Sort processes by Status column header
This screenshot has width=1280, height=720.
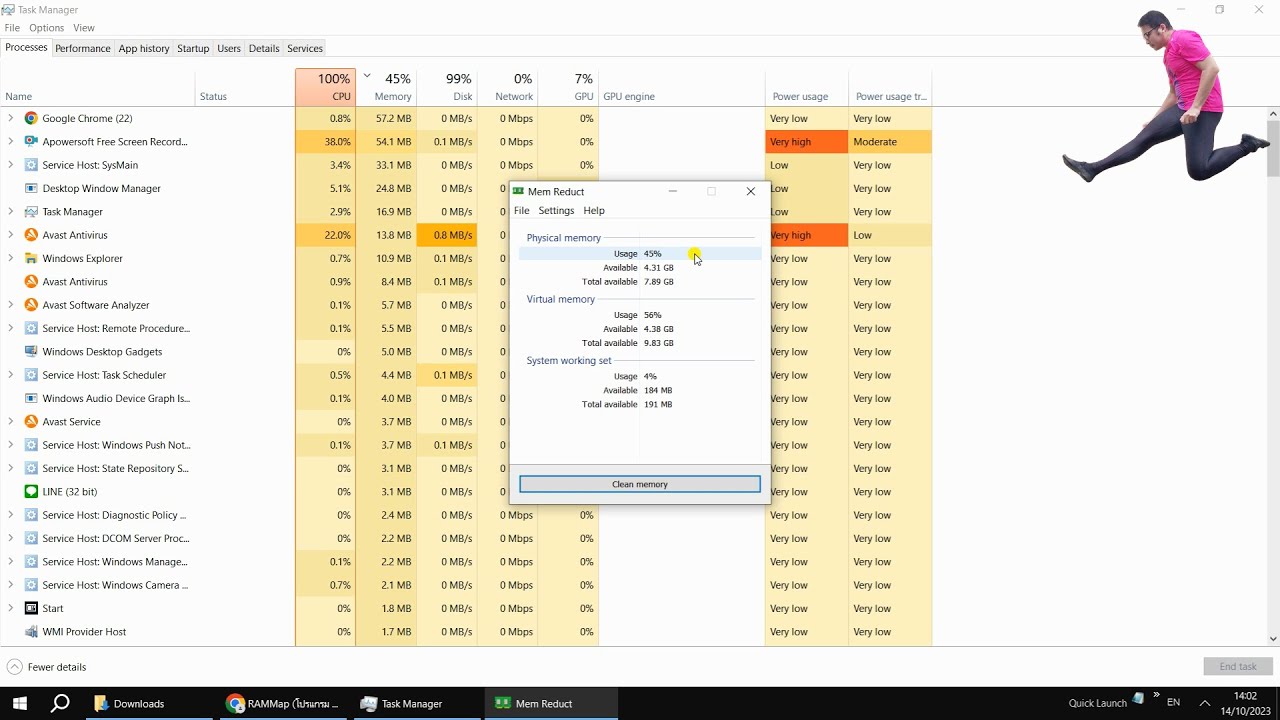245,87
